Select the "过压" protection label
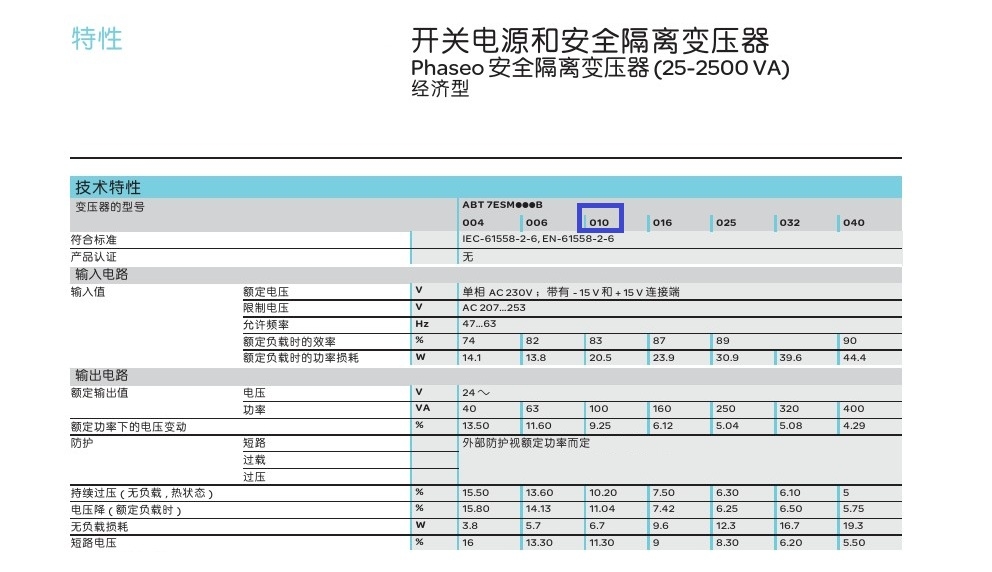992x572 pixels. tap(254, 476)
